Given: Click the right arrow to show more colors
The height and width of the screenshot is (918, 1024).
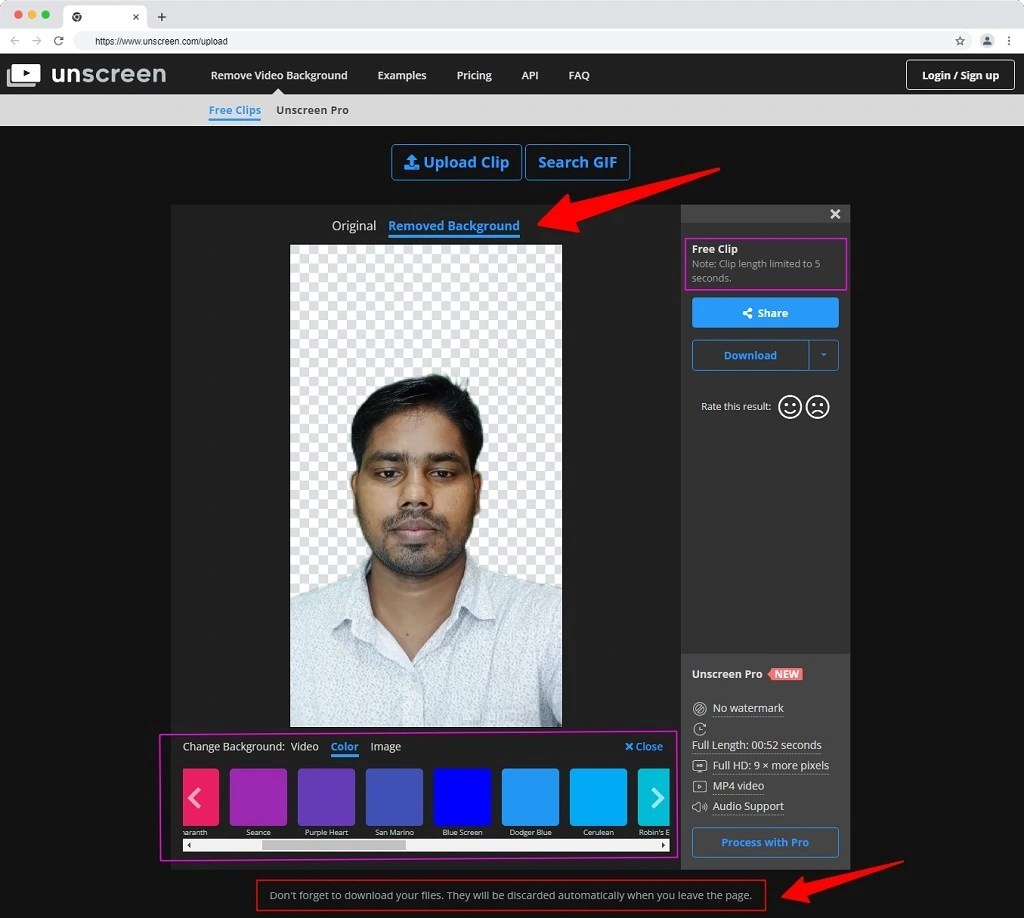Looking at the screenshot, I should [657, 797].
